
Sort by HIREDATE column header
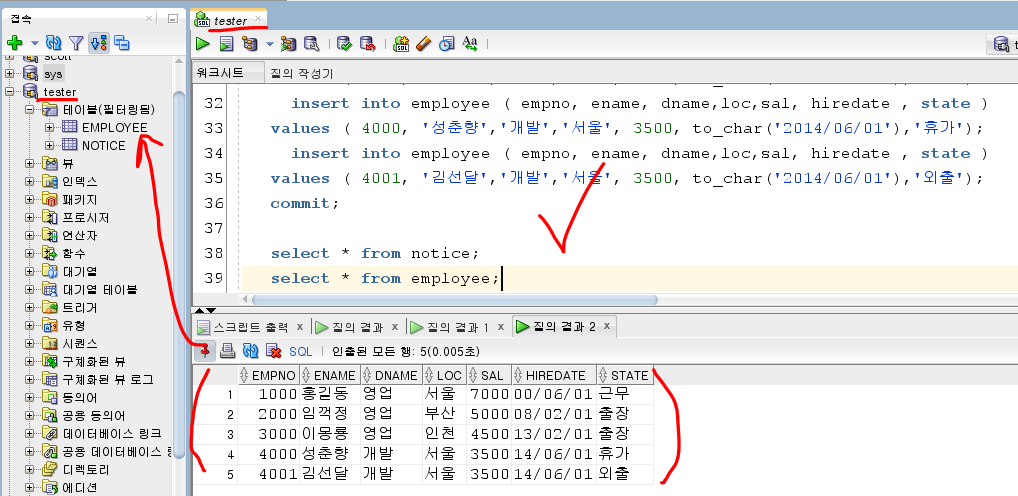pyautogui.click(x=553, y=375)
